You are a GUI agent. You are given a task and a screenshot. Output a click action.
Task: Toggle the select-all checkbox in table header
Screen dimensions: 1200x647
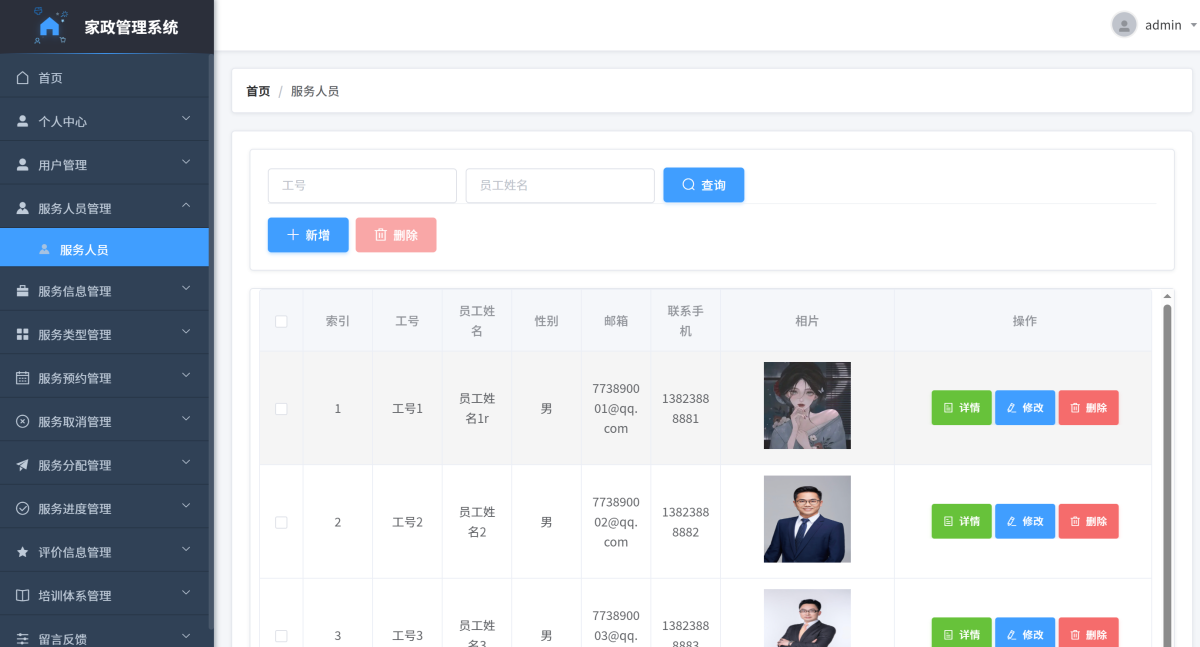pyautogui.click(x=281, y=321)
